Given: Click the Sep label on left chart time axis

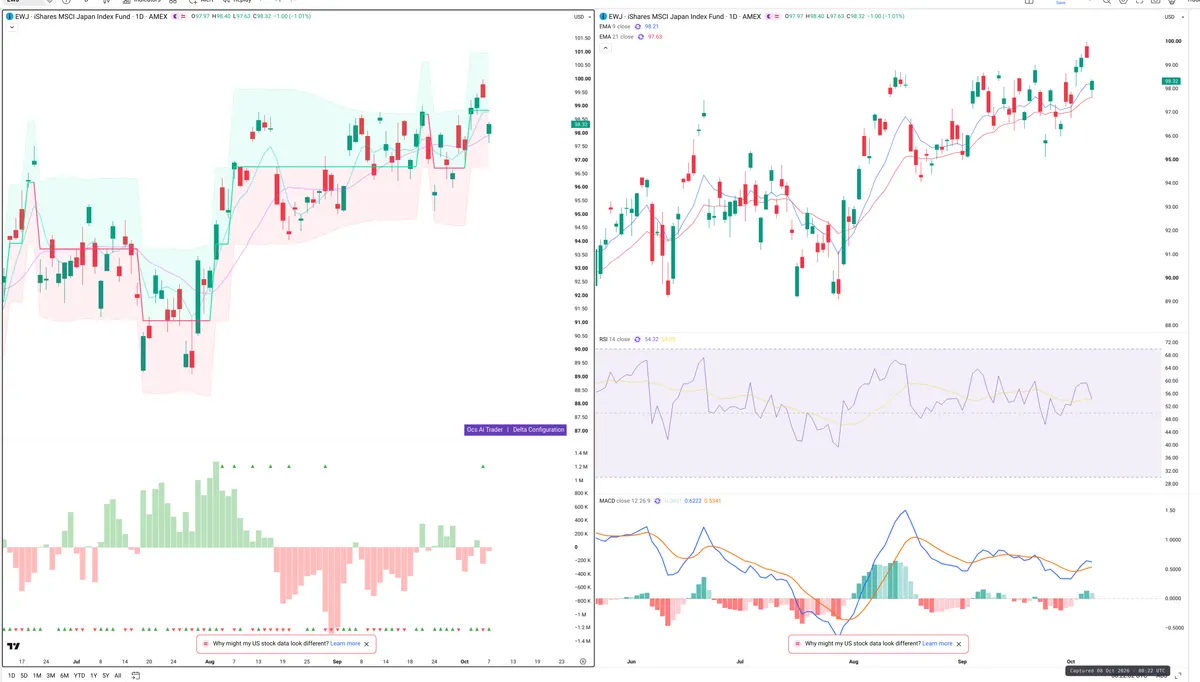Looking at the screenshot, I should point(336,662).
